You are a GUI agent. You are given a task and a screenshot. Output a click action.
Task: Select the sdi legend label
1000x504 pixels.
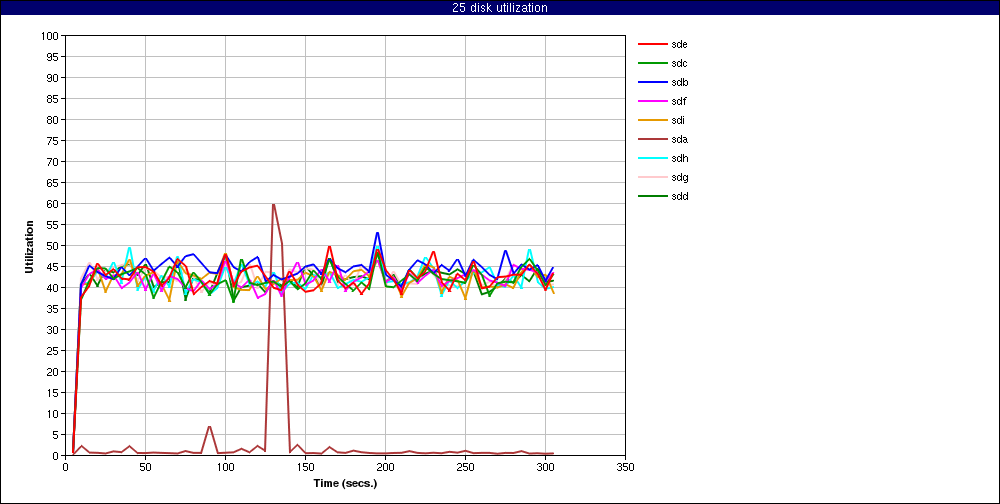click(678, 120)
